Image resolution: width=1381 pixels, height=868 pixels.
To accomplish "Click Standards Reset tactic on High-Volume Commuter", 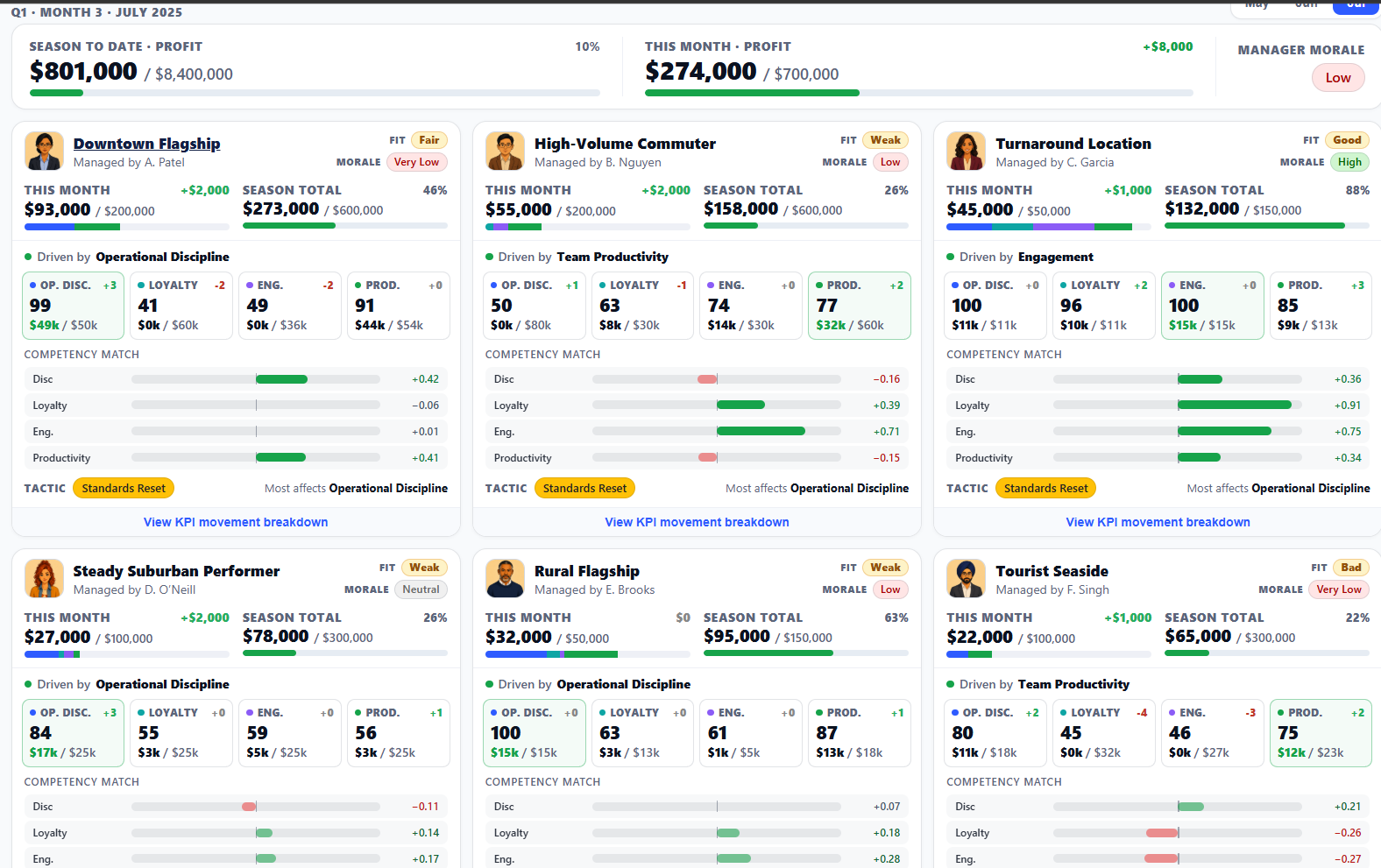I will (584, 488).
